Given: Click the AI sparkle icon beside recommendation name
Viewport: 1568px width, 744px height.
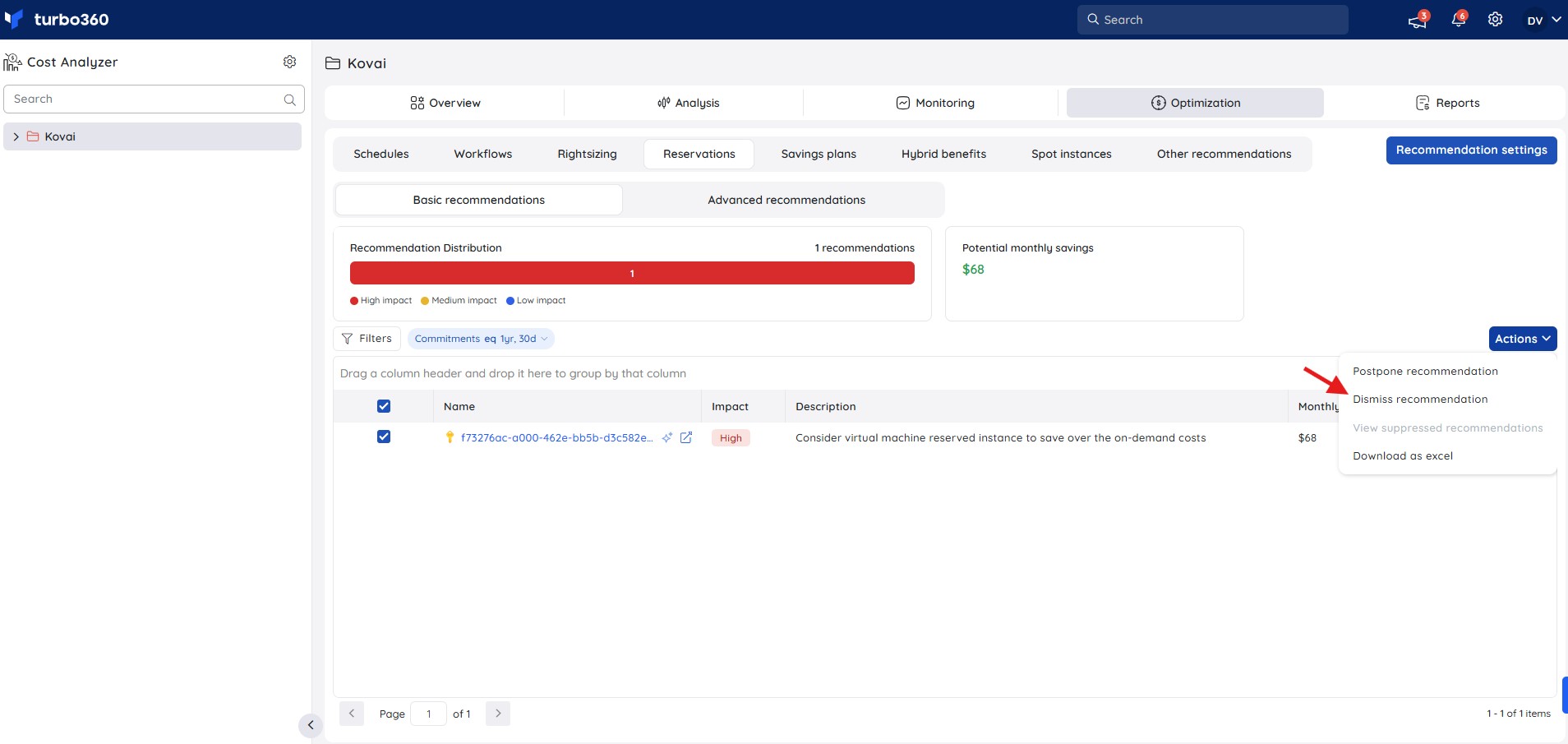Looking at the screenshot, I should 667,437.
